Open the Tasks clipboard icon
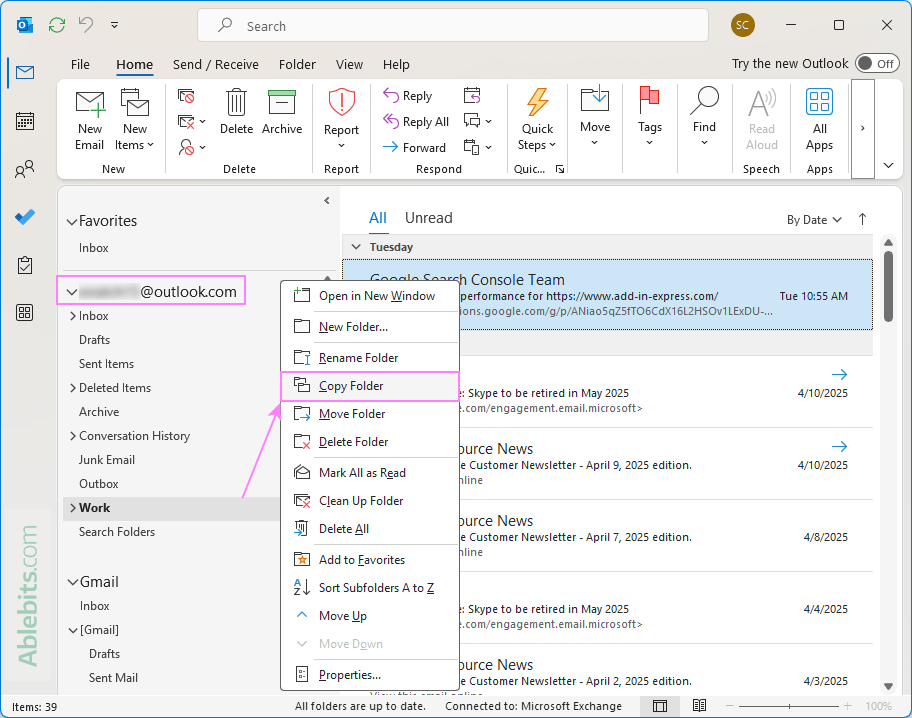The image size is (912, 718). click(x=24, y=265)
